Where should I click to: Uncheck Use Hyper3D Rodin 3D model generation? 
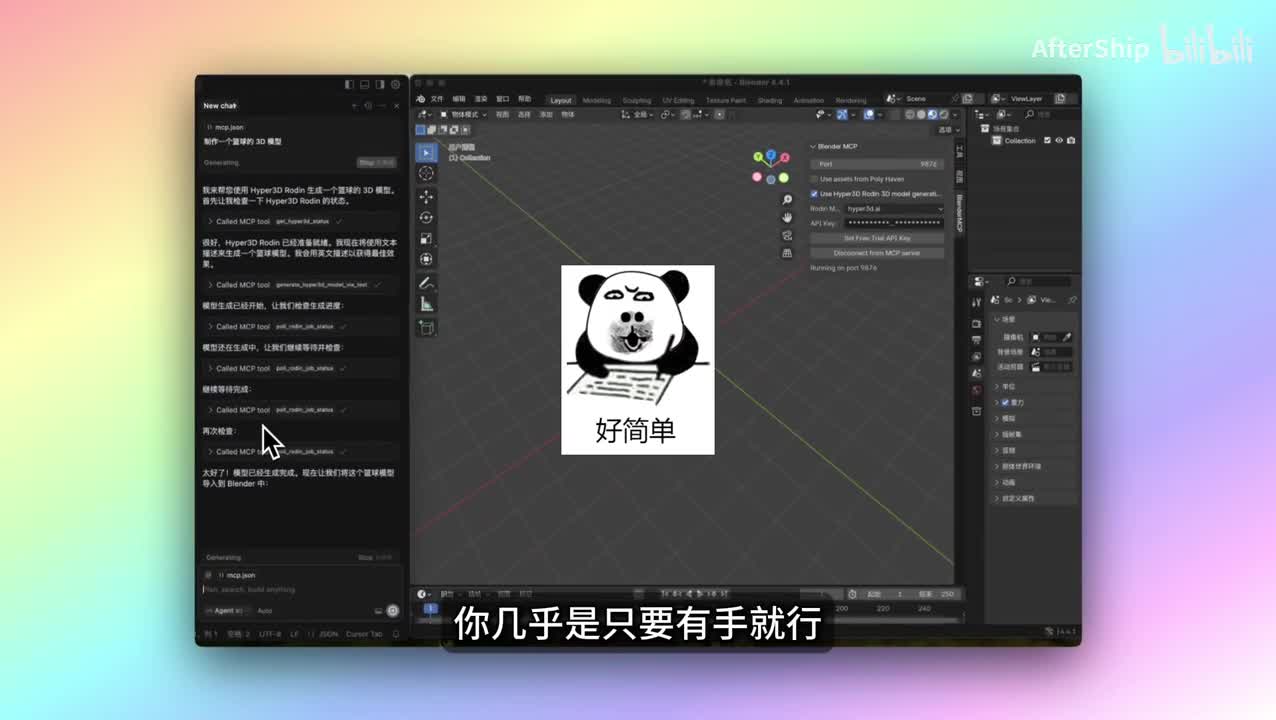[x=814, y=194]
